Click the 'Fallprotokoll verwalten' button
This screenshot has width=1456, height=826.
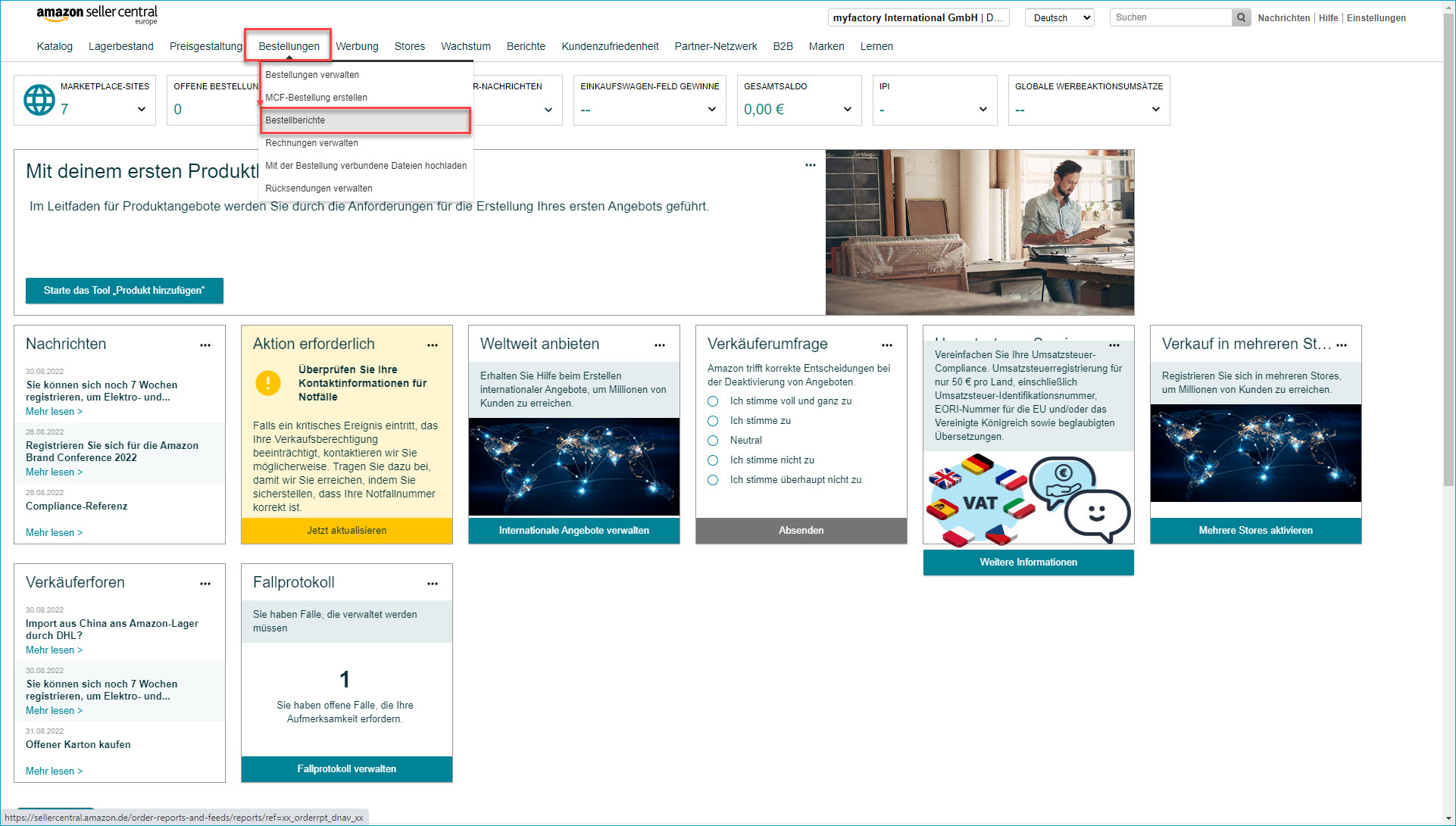coord(347,769)
